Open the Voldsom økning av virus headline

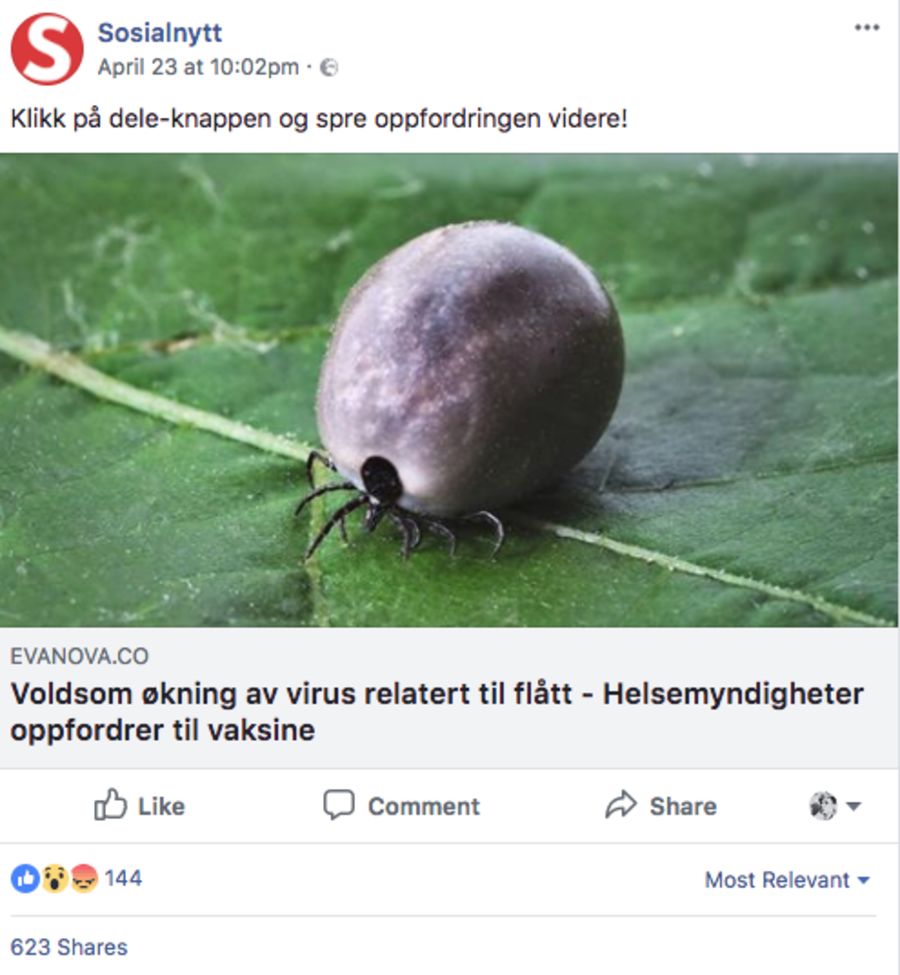437,711
